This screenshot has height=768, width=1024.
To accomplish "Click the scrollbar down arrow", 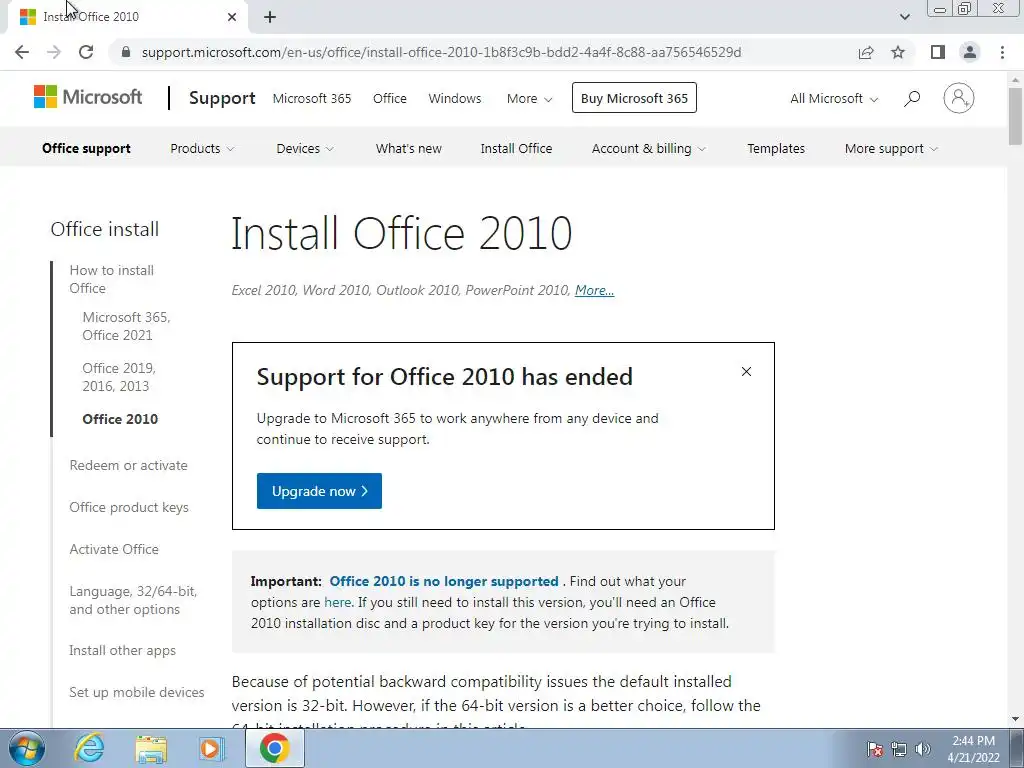I will coord(1015,719).
